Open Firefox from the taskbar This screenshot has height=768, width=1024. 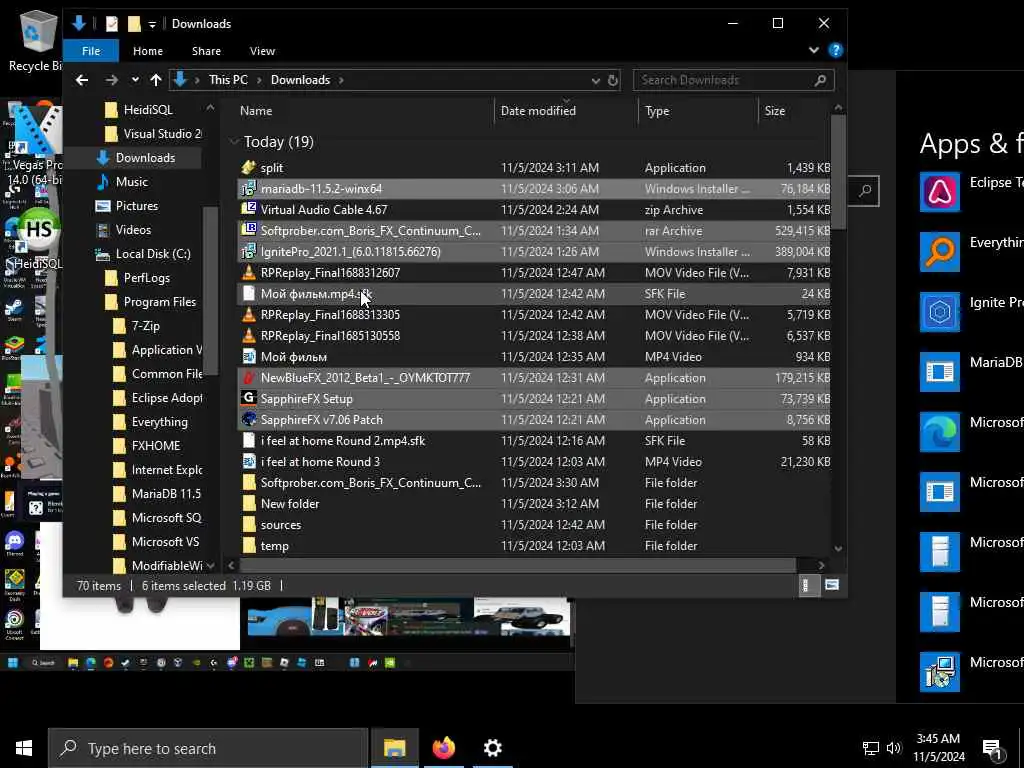tap(443, 748)
